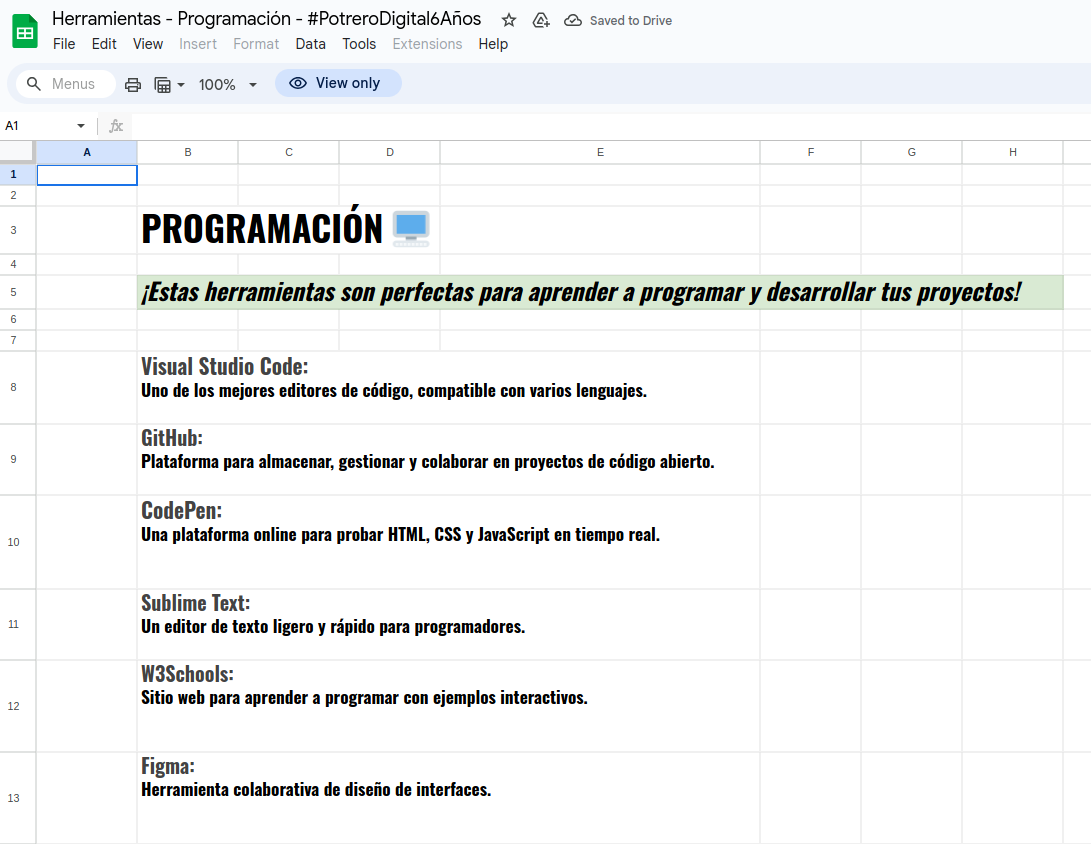Select column D header

390,152
